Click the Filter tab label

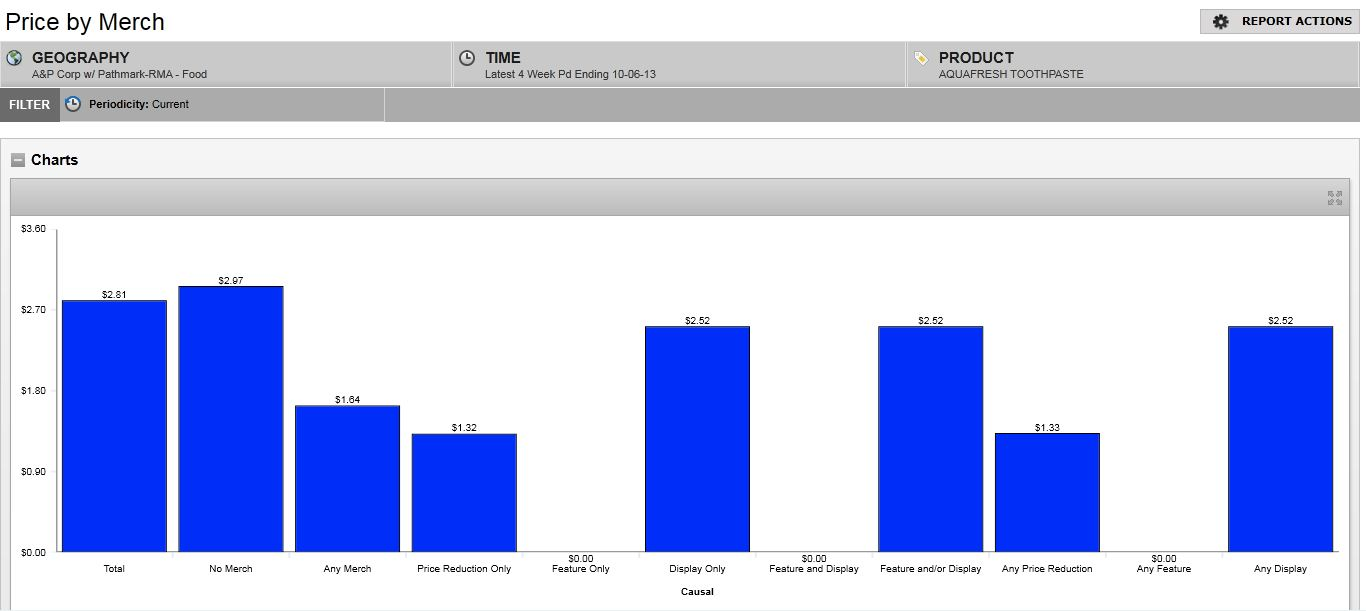pos(30,105)
